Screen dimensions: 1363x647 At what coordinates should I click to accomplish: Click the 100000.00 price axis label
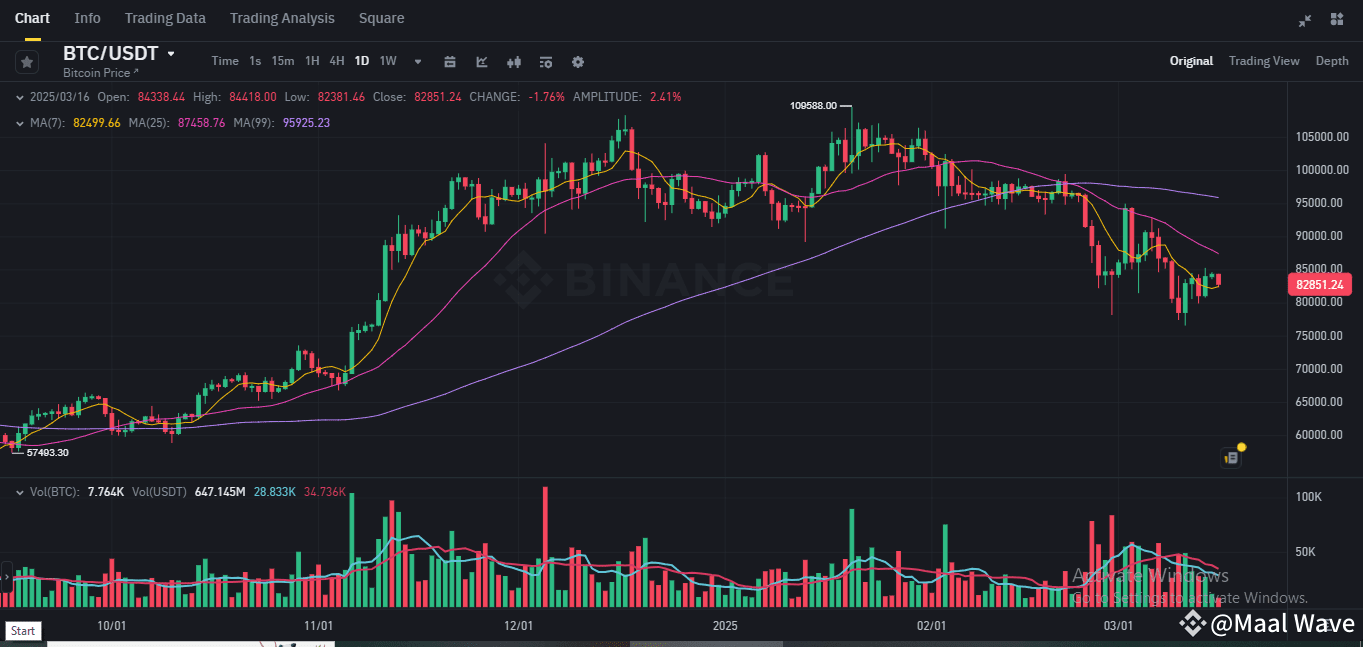tap(1320, 169)
